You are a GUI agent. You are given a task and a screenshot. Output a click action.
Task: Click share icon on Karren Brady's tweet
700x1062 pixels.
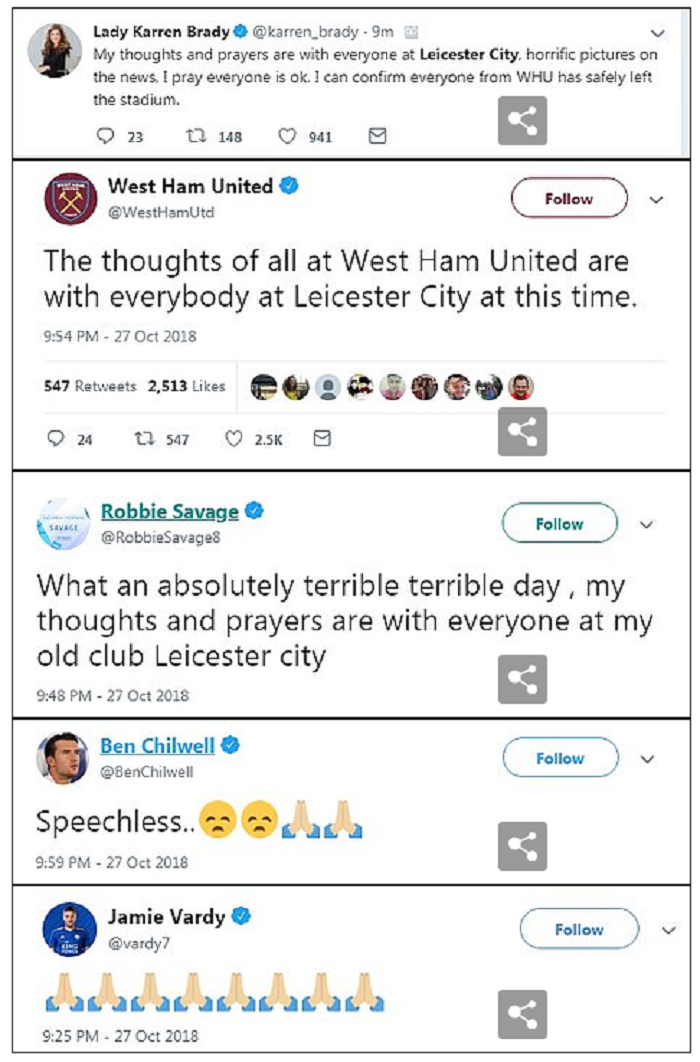(x=522, y=121)
